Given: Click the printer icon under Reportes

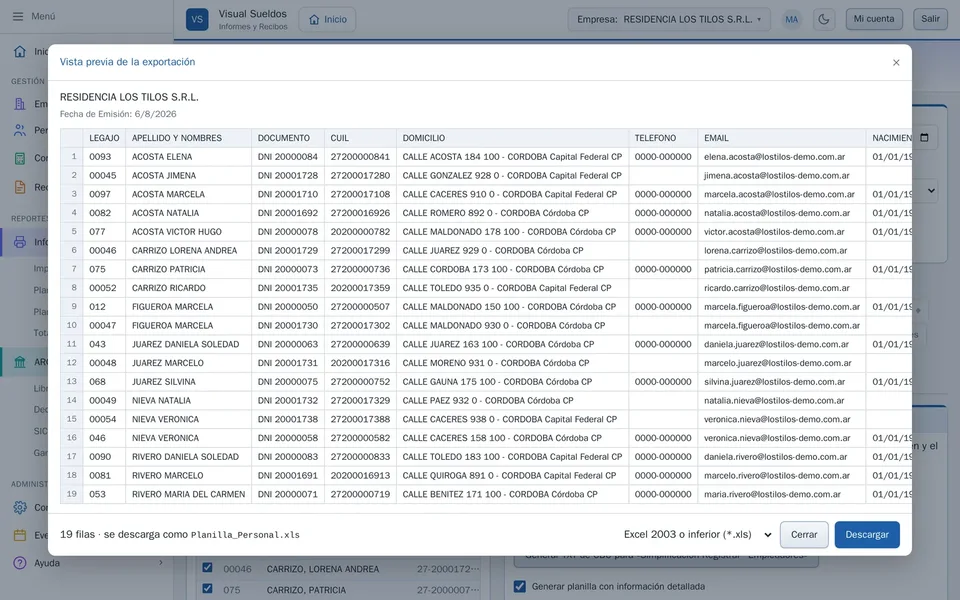Looking at the screenshot, I should [20, 242].
